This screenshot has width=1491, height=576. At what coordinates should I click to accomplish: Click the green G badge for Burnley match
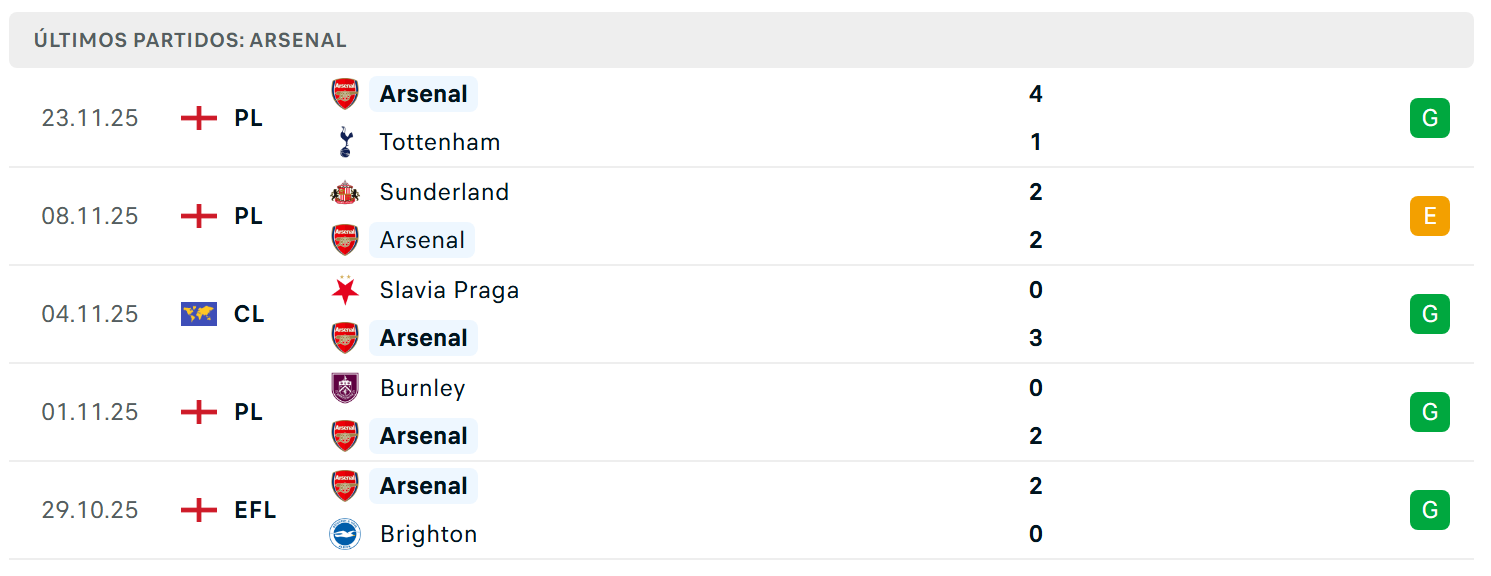pyautogui.click(x=1430, y=412)
